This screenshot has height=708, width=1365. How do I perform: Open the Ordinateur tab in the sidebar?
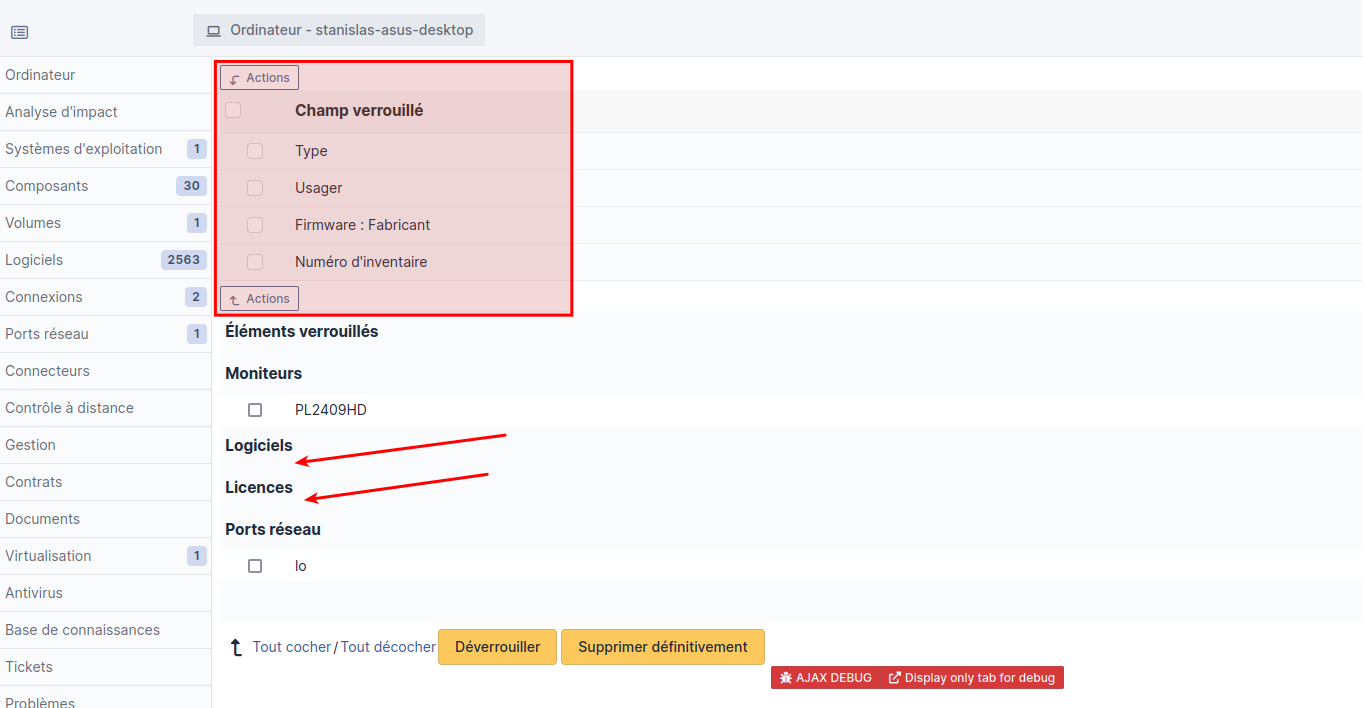105,75
